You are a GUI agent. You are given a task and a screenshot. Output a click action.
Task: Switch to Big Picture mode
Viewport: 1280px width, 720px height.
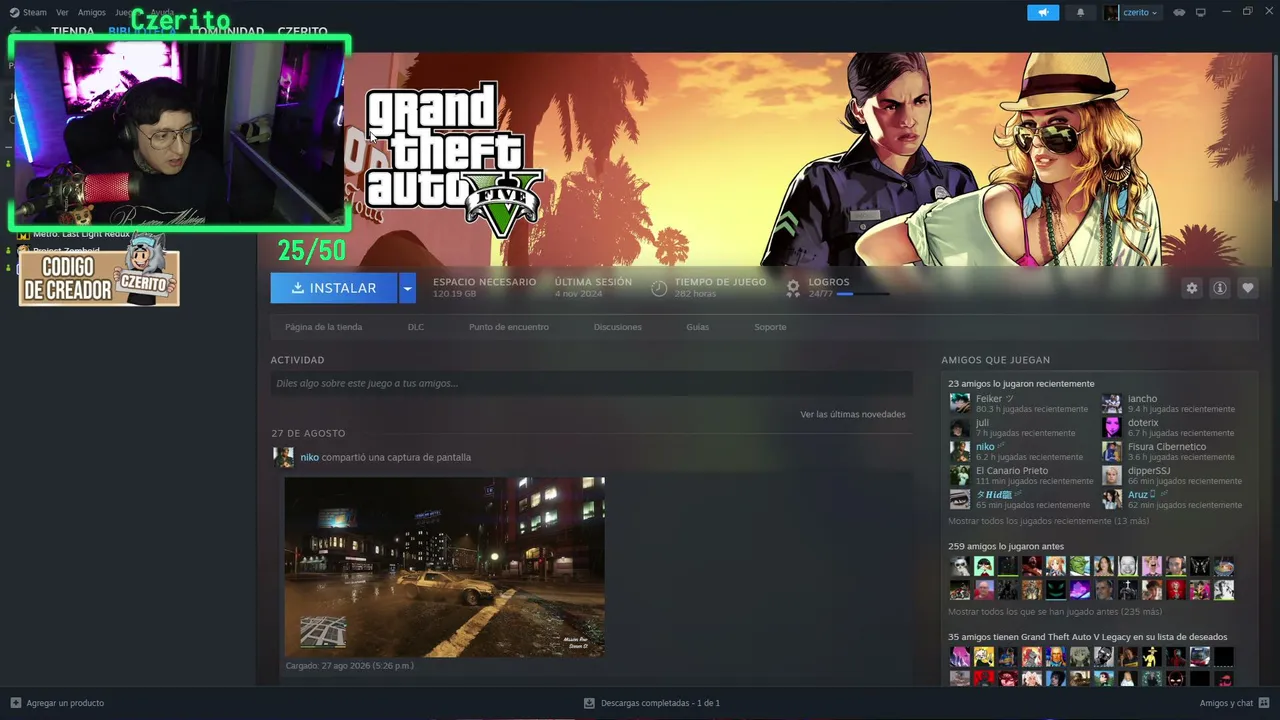[1201, 13]
